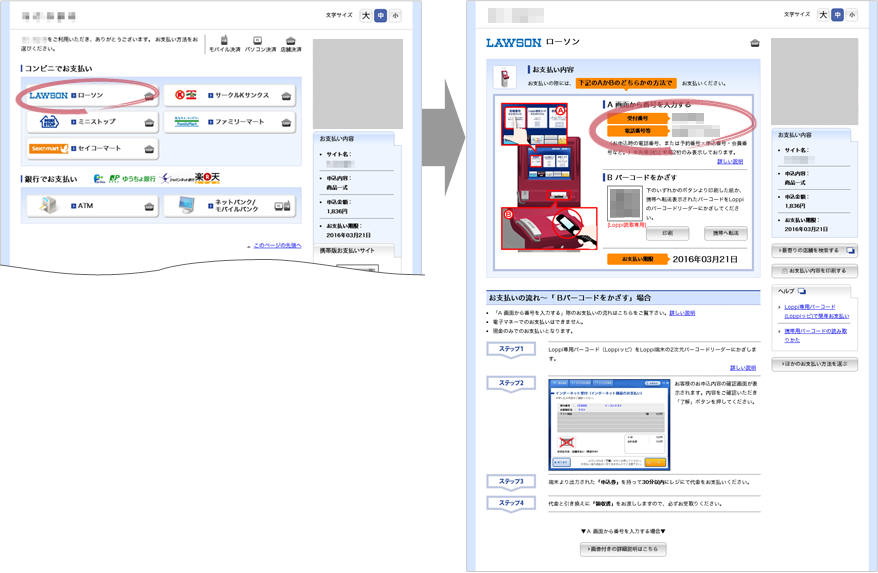Open Loppi専用バーコード help link
The height and width of the screenshot is (573, 878).
816,311
